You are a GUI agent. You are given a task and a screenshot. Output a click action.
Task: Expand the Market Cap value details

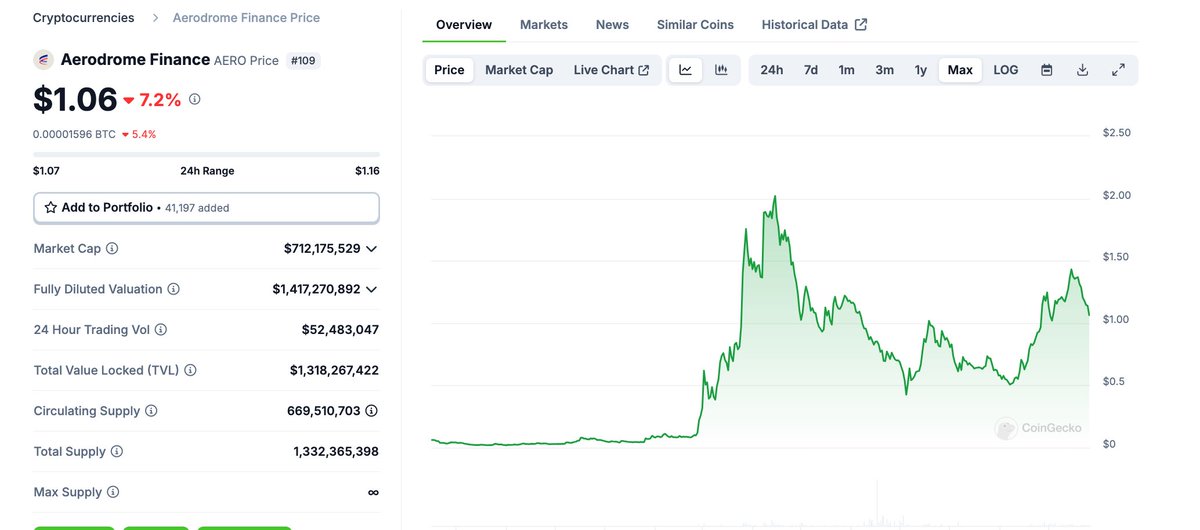click(x=371, y=248)
